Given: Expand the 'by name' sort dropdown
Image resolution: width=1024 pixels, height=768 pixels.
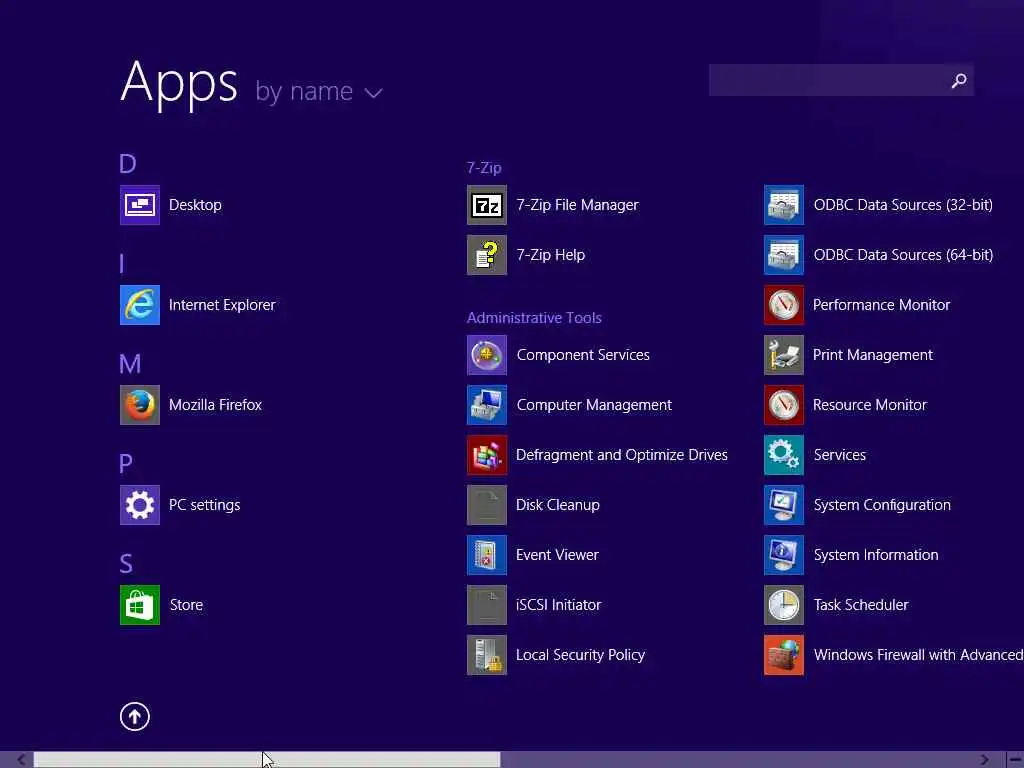Looking at the screenshot, I should pyautogui.click(x=319, y=91).
